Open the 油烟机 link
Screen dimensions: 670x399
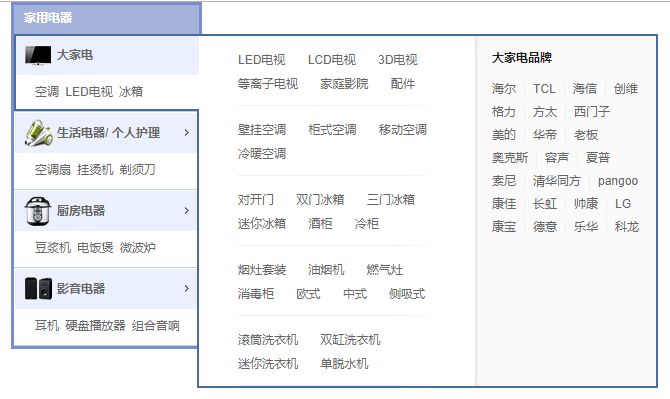pos(326,270)
